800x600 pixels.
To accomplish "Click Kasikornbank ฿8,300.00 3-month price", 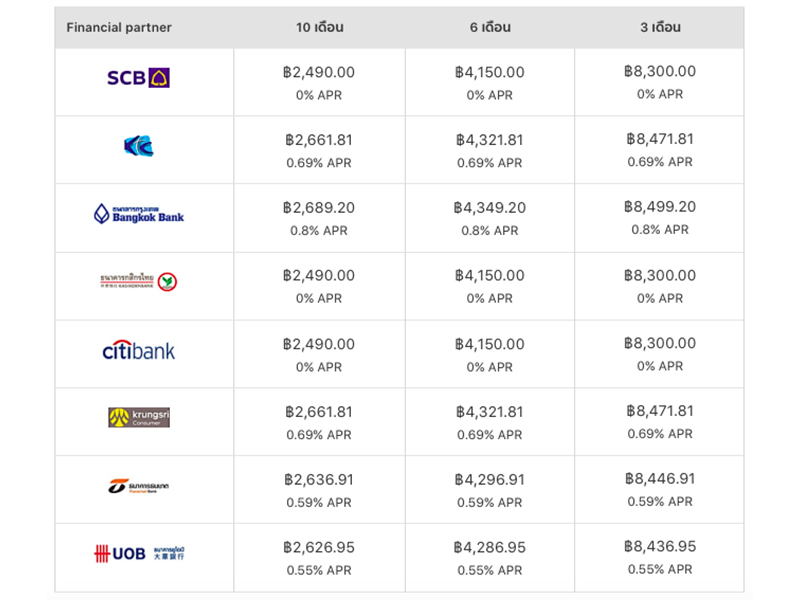I will point(660,275).
